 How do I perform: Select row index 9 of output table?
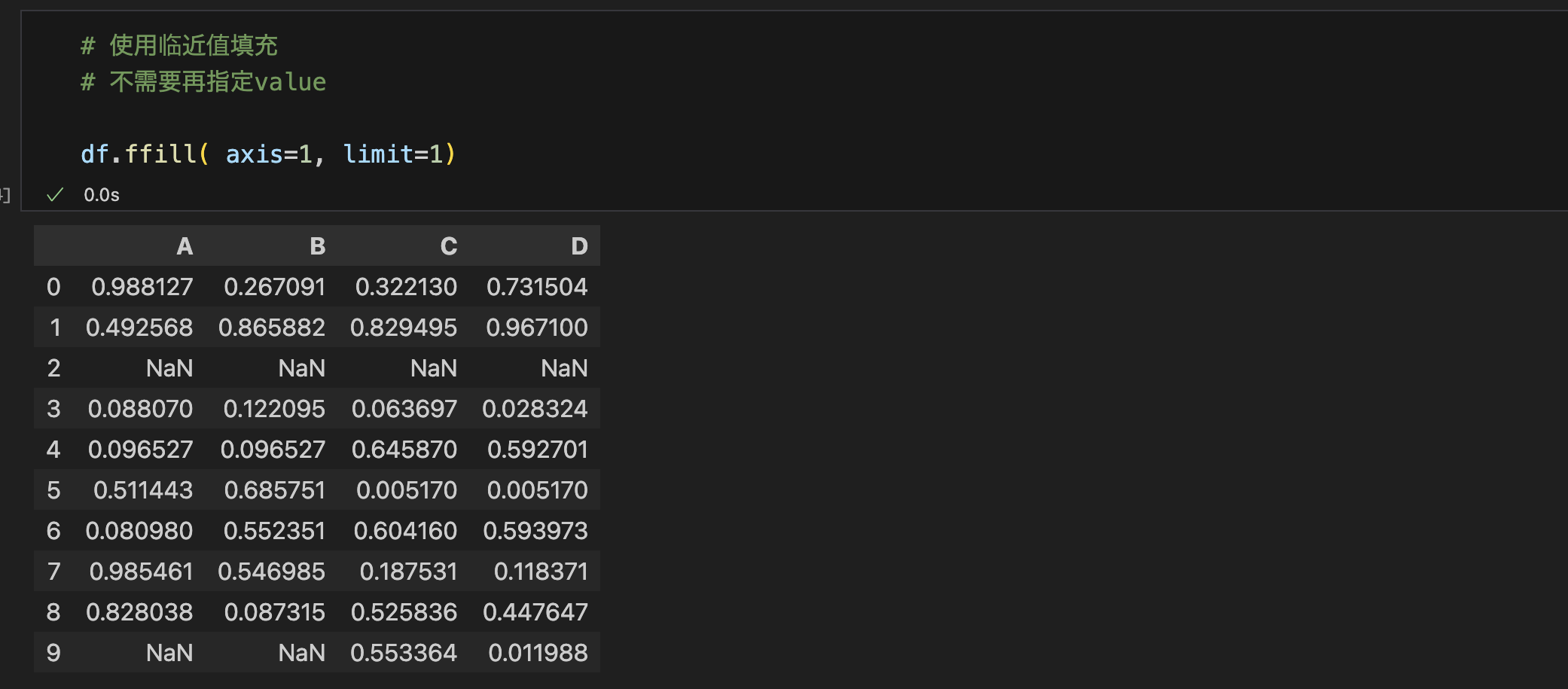coord(53,653)
